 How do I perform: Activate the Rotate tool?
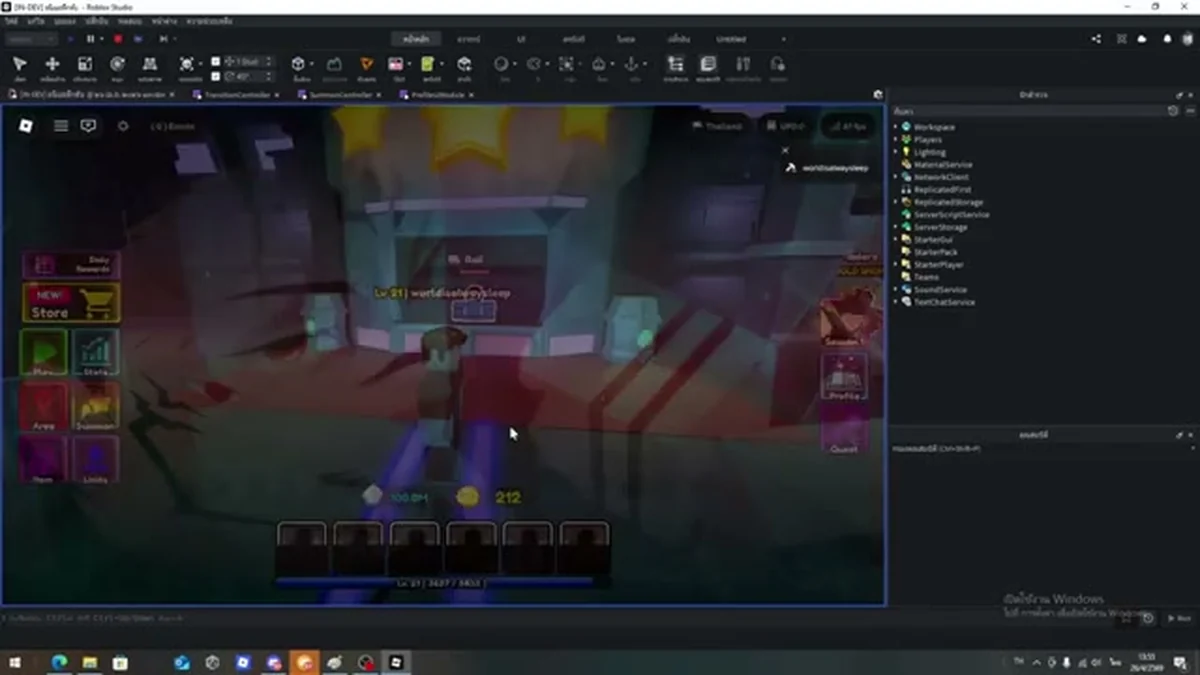(117, 65)
